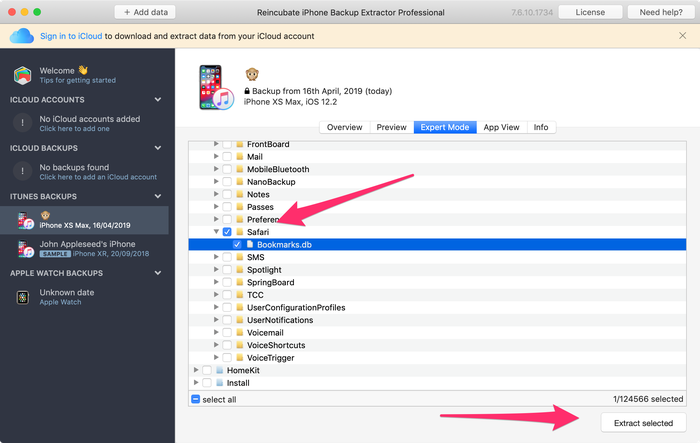Uncheck the Bookmarks.db checkbox
Screen dimensions: 700x443
coord(237,244)
